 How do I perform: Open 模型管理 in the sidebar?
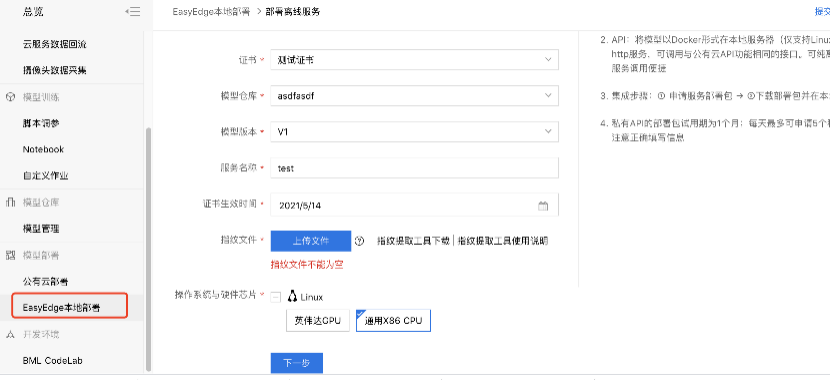(41, 229)
